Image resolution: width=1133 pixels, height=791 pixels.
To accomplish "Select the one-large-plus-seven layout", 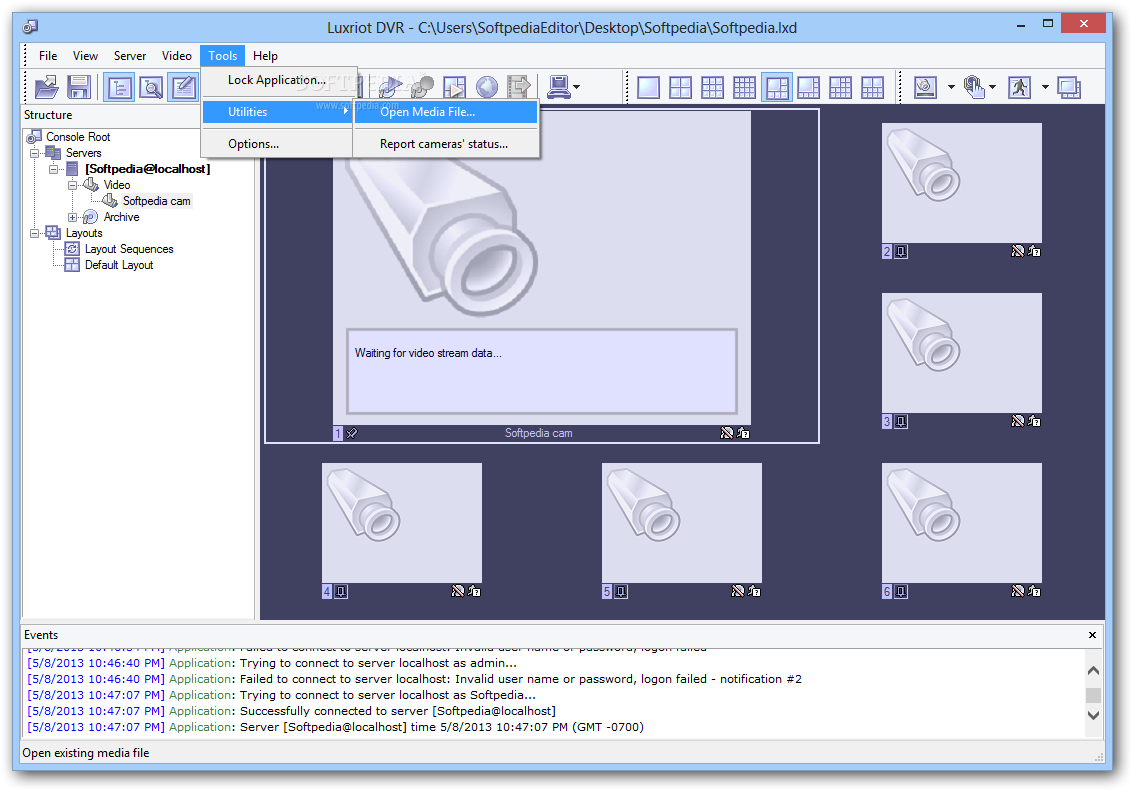I will 809,87.
